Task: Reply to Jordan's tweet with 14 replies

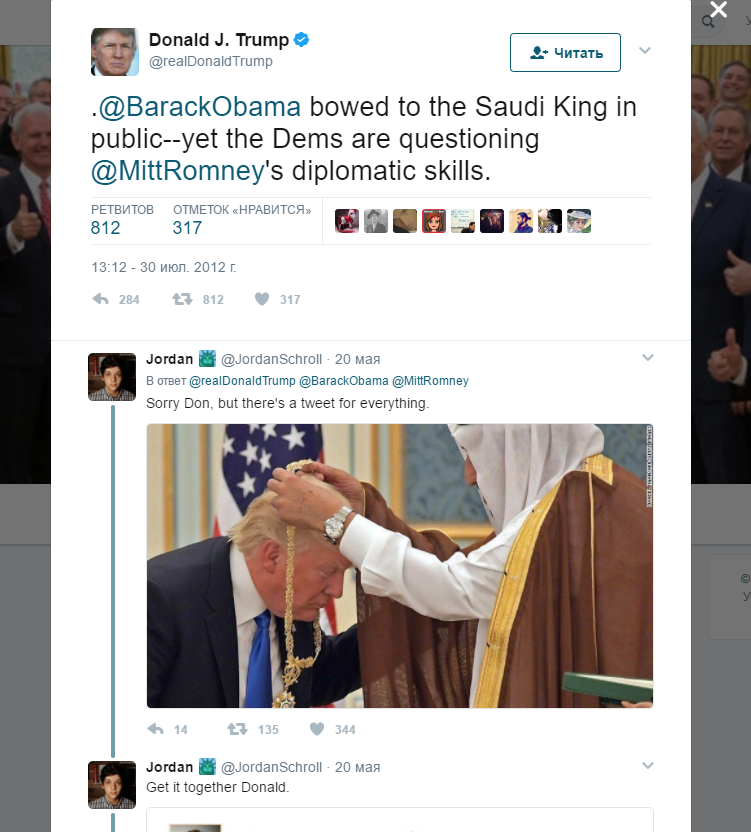Action: click(156, 729)
